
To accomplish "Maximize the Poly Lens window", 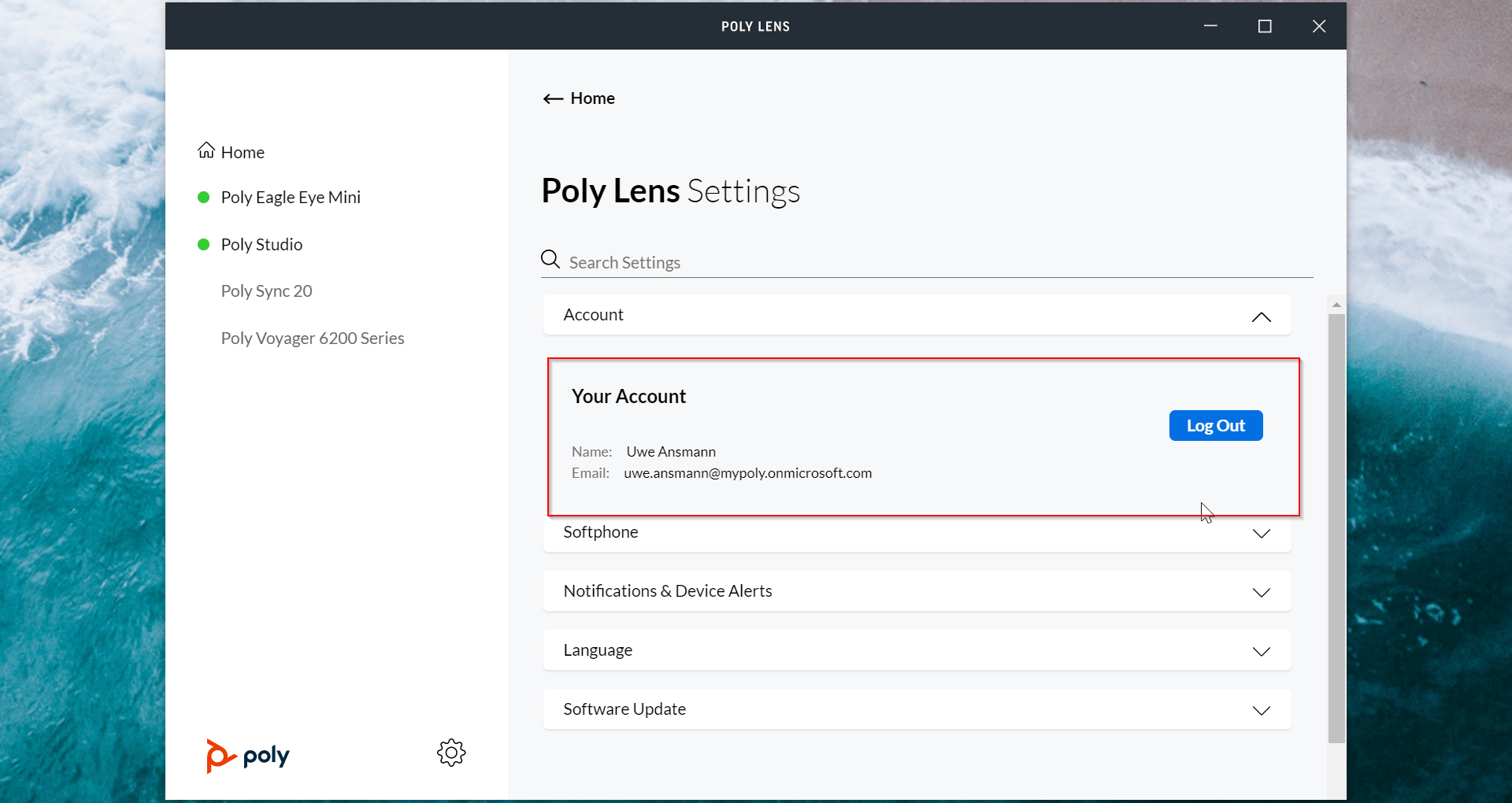I will [1265, 26].
